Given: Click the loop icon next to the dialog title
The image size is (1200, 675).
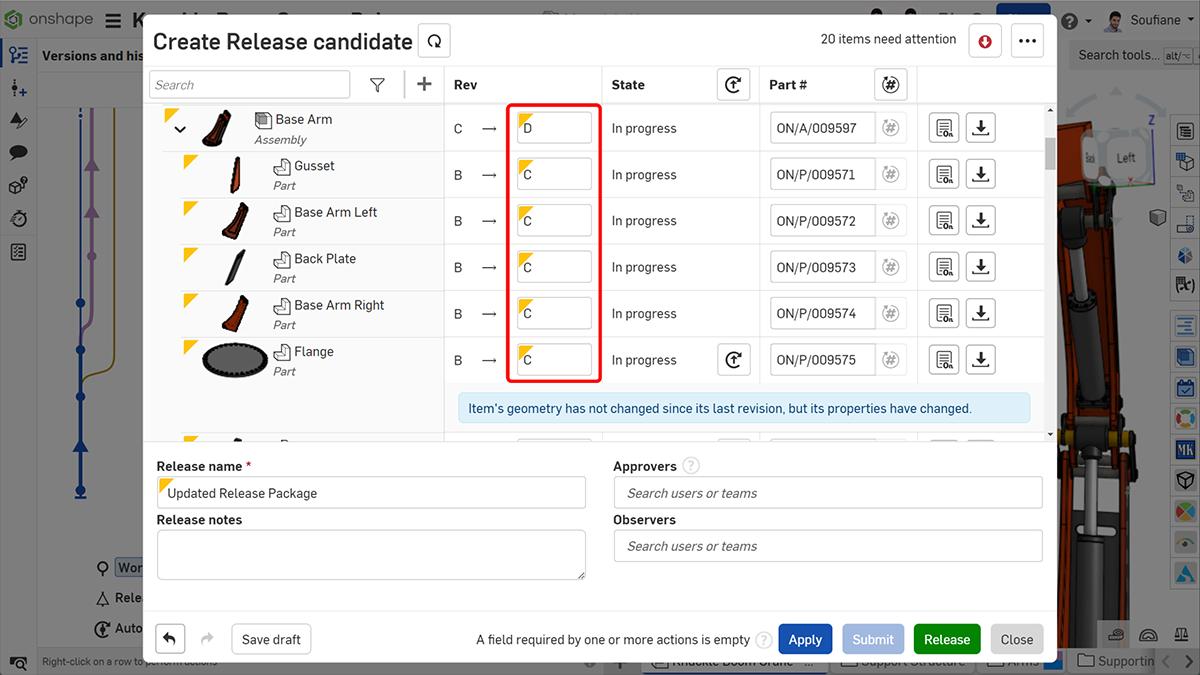Looking at the screenshot, I should [x=433, y=41].
